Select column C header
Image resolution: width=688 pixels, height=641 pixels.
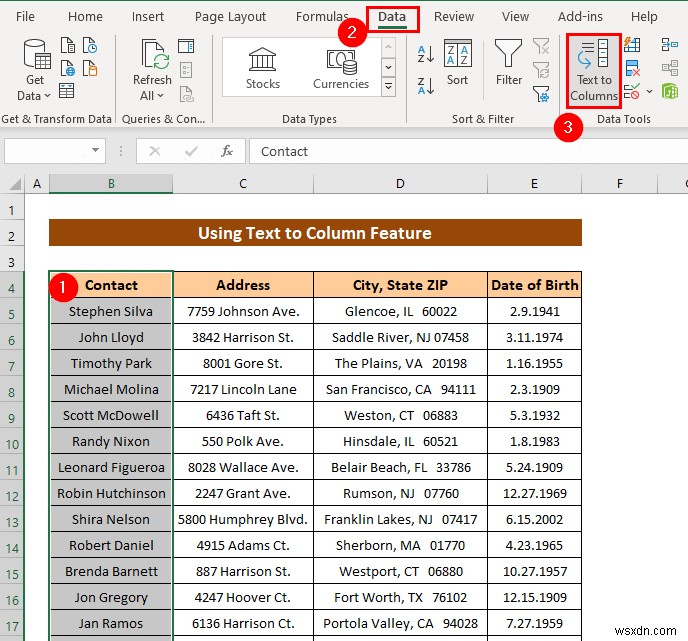[243, 183]
